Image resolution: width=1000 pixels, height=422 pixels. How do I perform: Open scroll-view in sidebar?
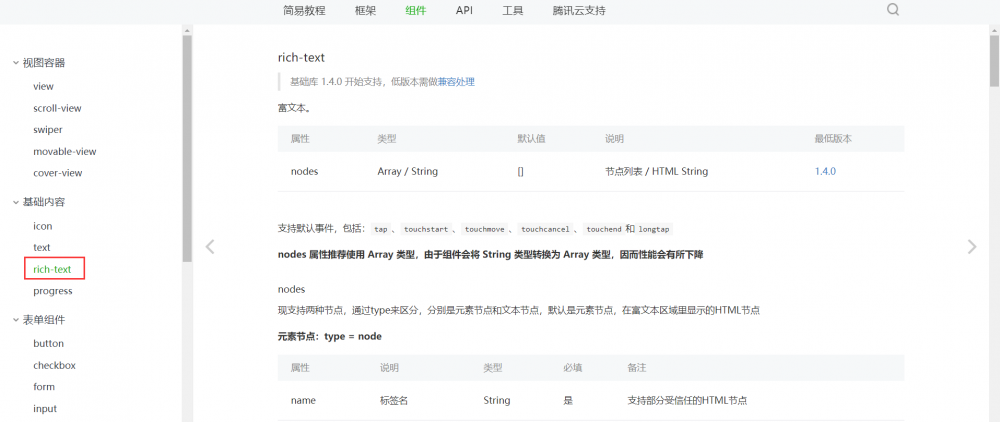coord(57,108)
